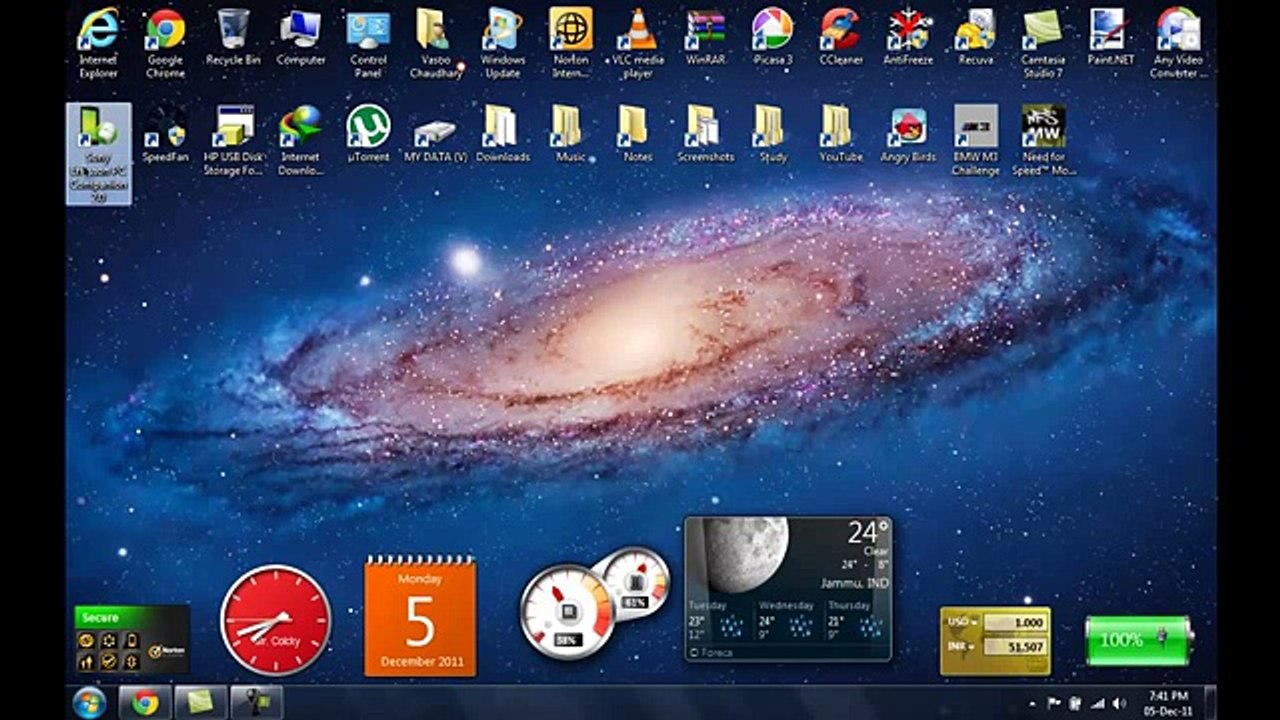Launch Recuva desktop shortcut

click(975, 37)
